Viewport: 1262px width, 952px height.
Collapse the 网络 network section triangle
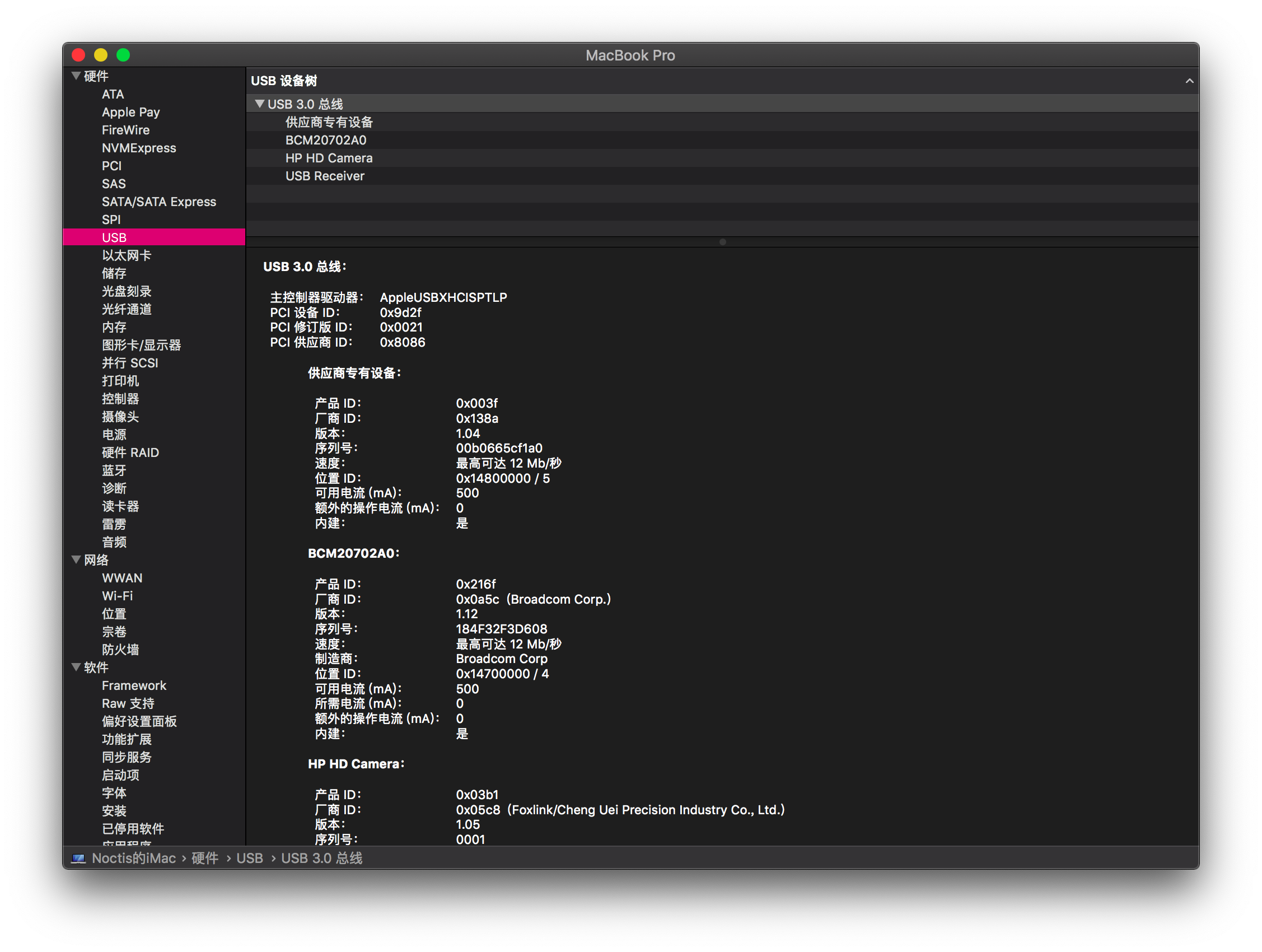pyautogui.click(x=76, y=559)
